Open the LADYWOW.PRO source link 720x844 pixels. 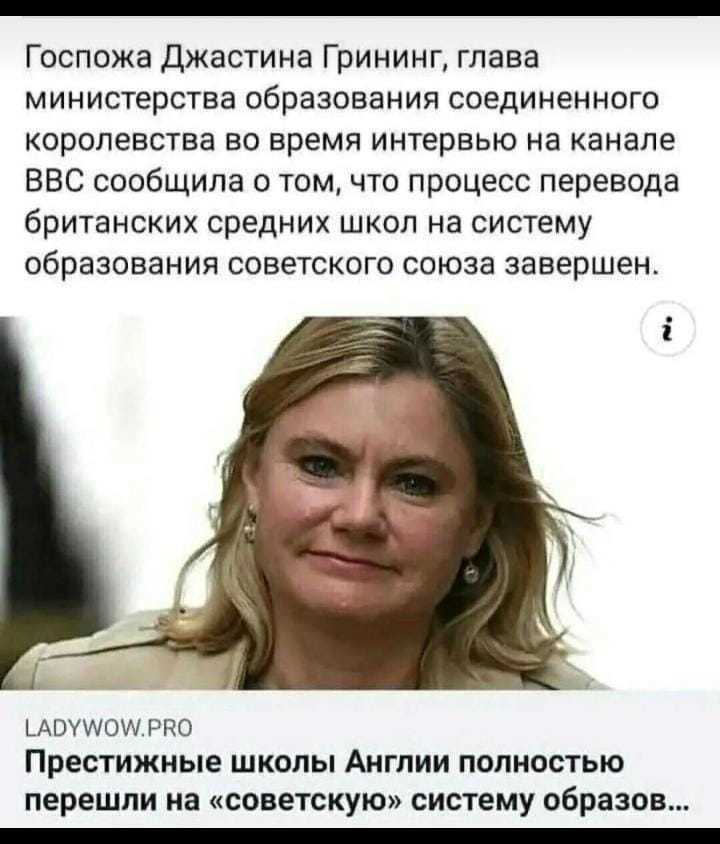click(x=109, y=728)
